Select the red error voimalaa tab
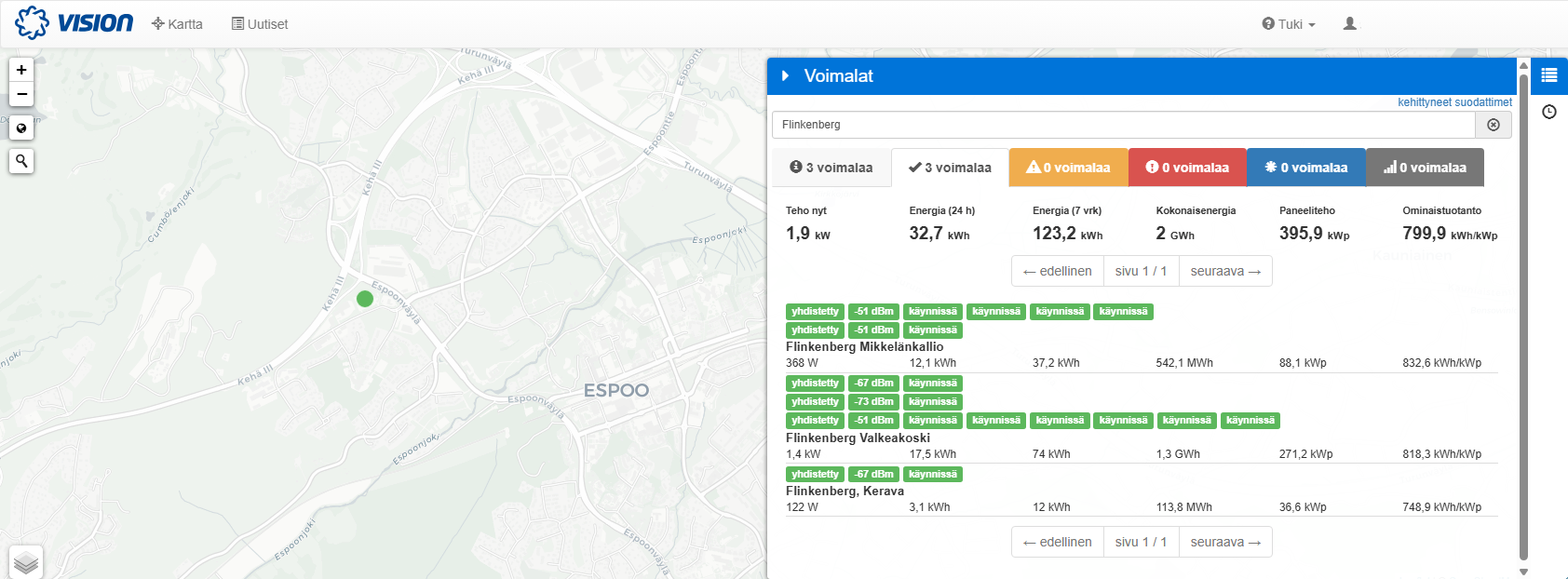The height and width of the screenshot is (579, 1568). coord(1187,168)
